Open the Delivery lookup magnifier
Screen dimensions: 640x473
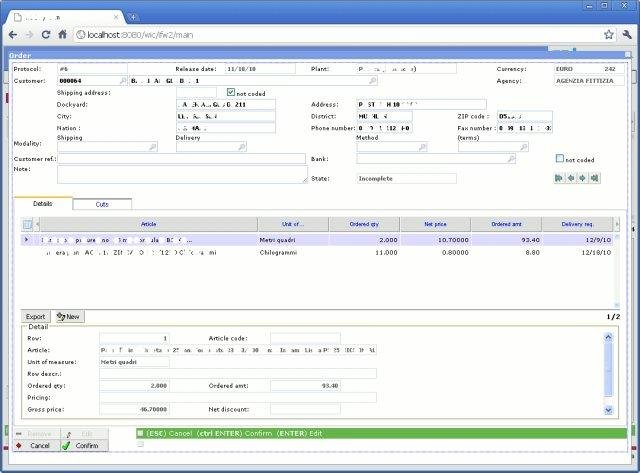coord(242,147)
